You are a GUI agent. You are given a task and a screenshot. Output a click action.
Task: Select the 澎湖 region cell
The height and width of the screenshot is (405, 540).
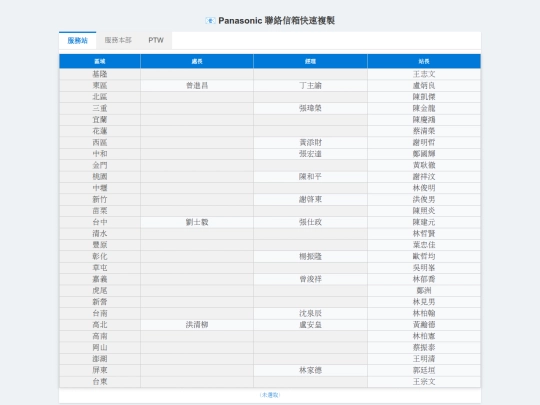click(100, 359)
